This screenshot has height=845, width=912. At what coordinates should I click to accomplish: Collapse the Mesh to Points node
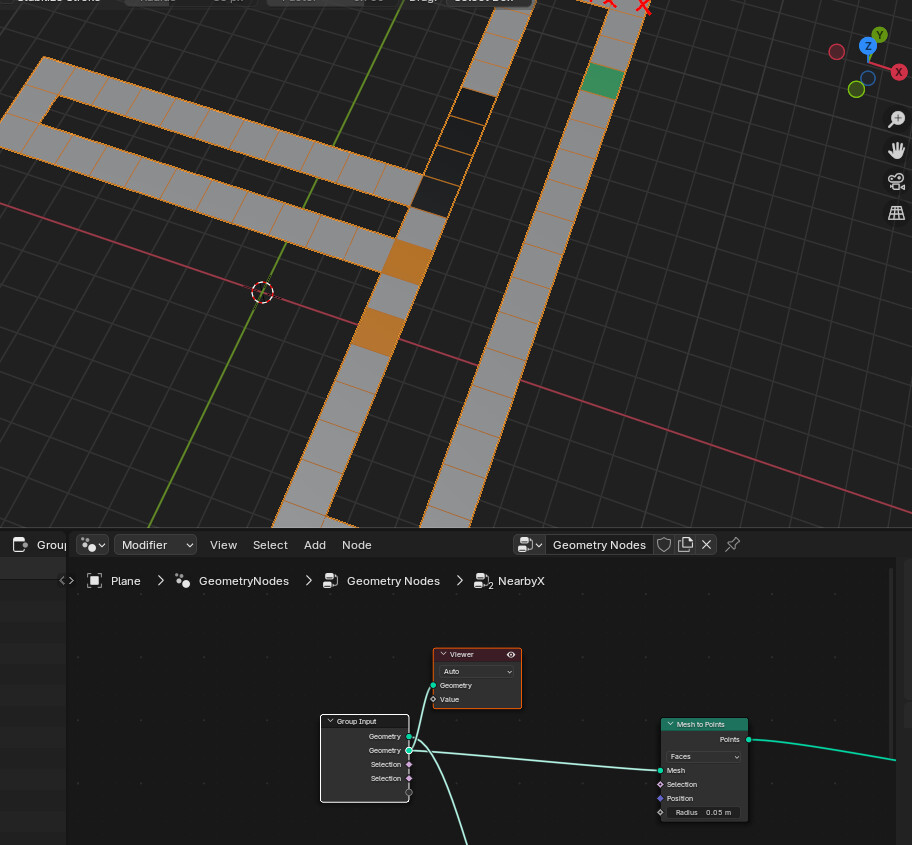[670, 725]
